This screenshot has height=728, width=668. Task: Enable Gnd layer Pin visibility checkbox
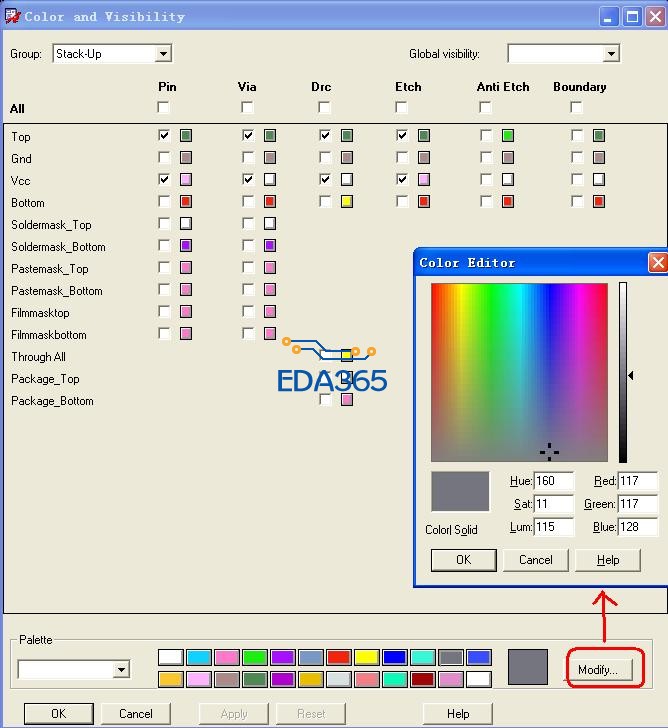tap(164, 157)
